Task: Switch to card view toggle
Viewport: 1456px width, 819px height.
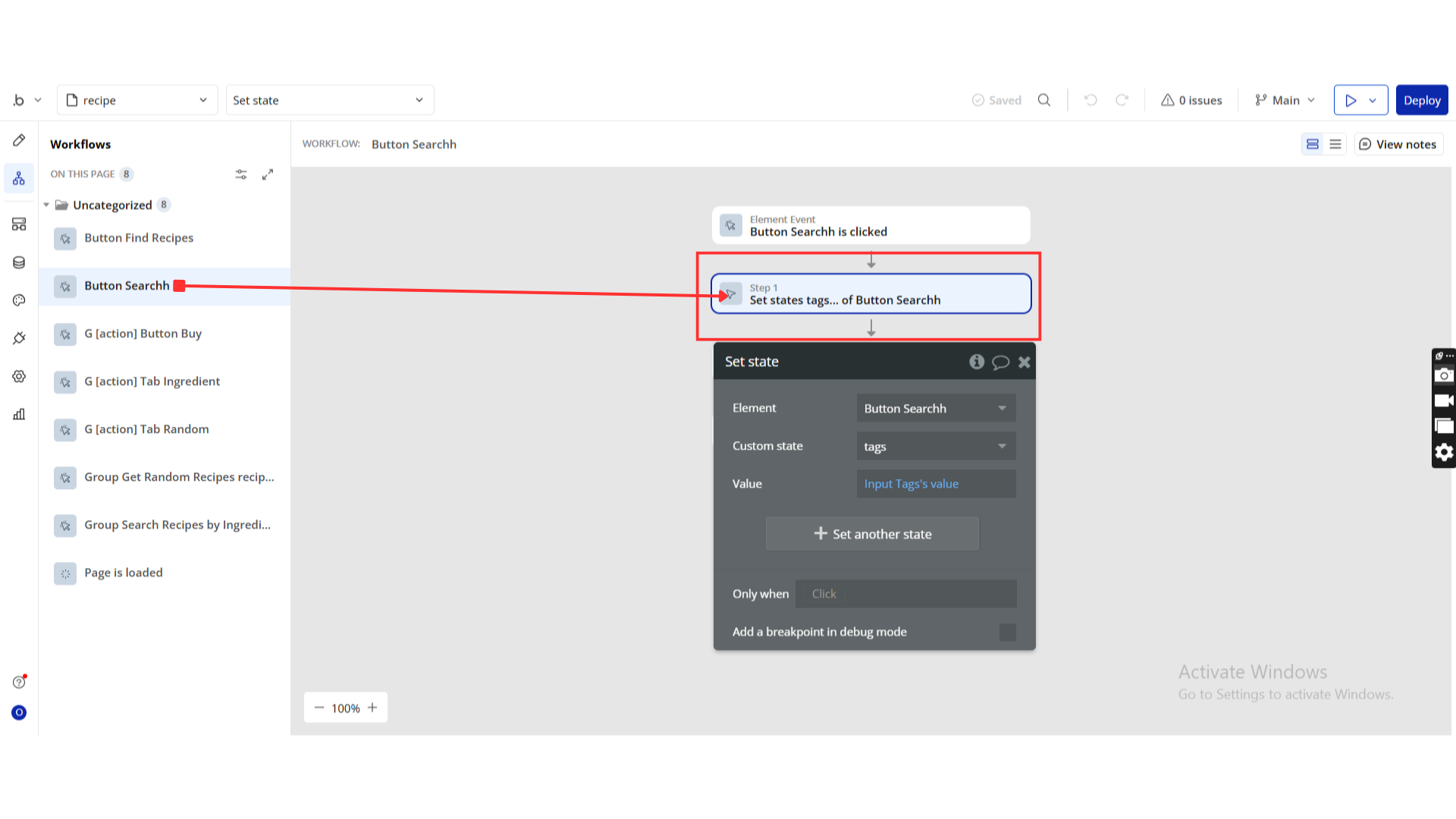Action: (1313, 144)
